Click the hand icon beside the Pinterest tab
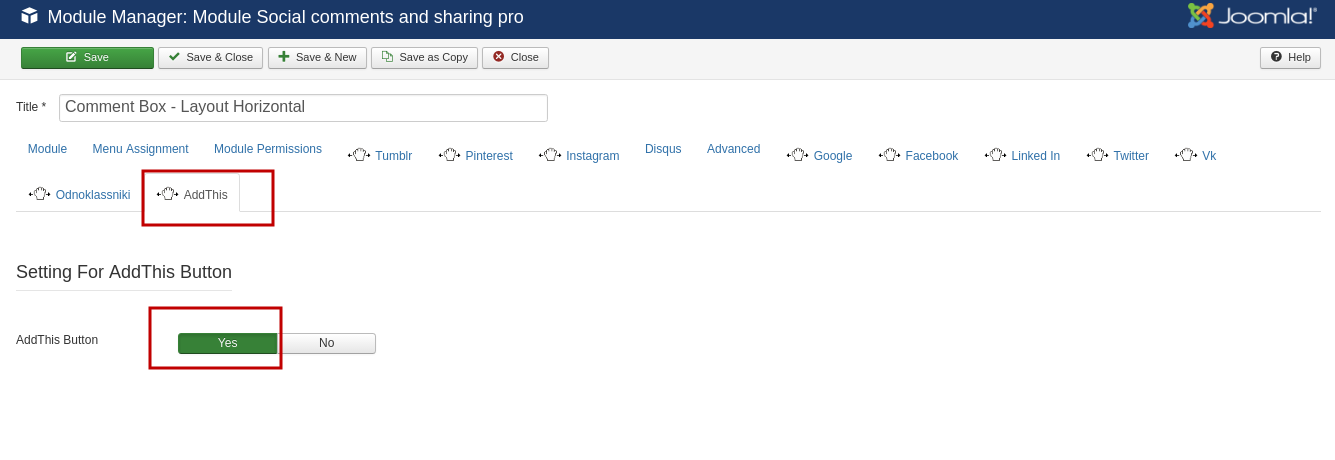The height and width of the screenshot is (460, 1335). tap(449, 155)
